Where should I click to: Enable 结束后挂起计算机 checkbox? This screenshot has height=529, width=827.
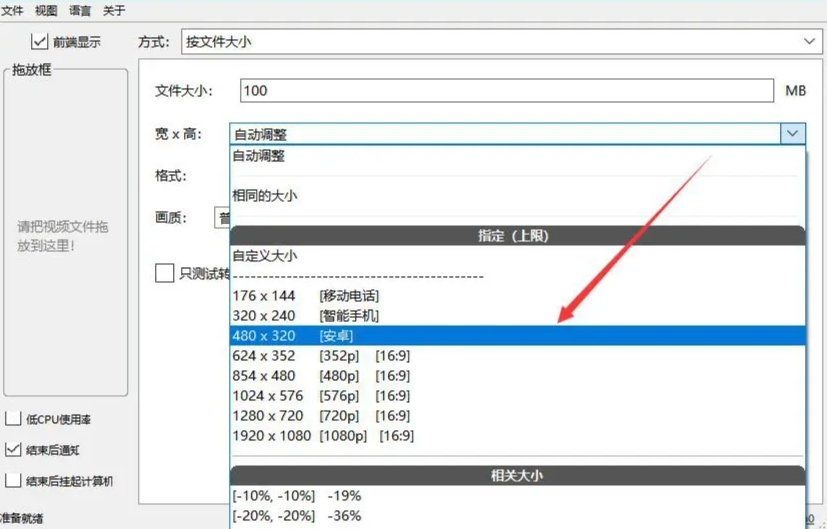pyautogui.click(x=13, y=481)
